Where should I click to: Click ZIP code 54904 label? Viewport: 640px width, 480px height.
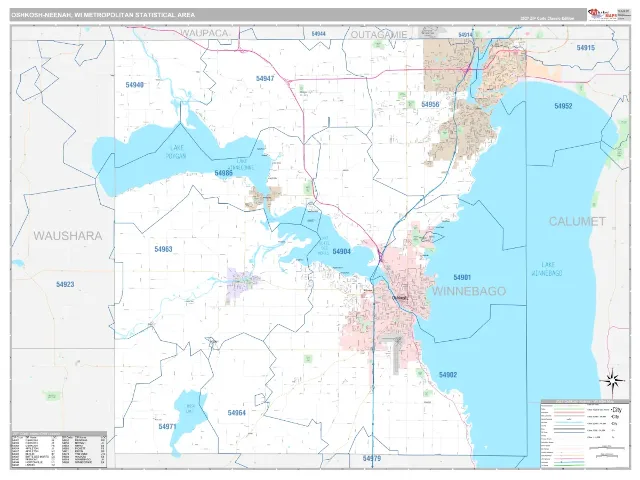(x=342, y=251)
